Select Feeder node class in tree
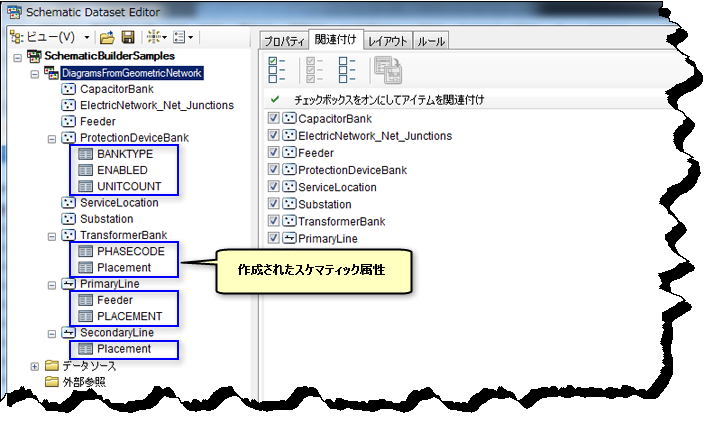720x438 pixels. (x=97, y=122)
